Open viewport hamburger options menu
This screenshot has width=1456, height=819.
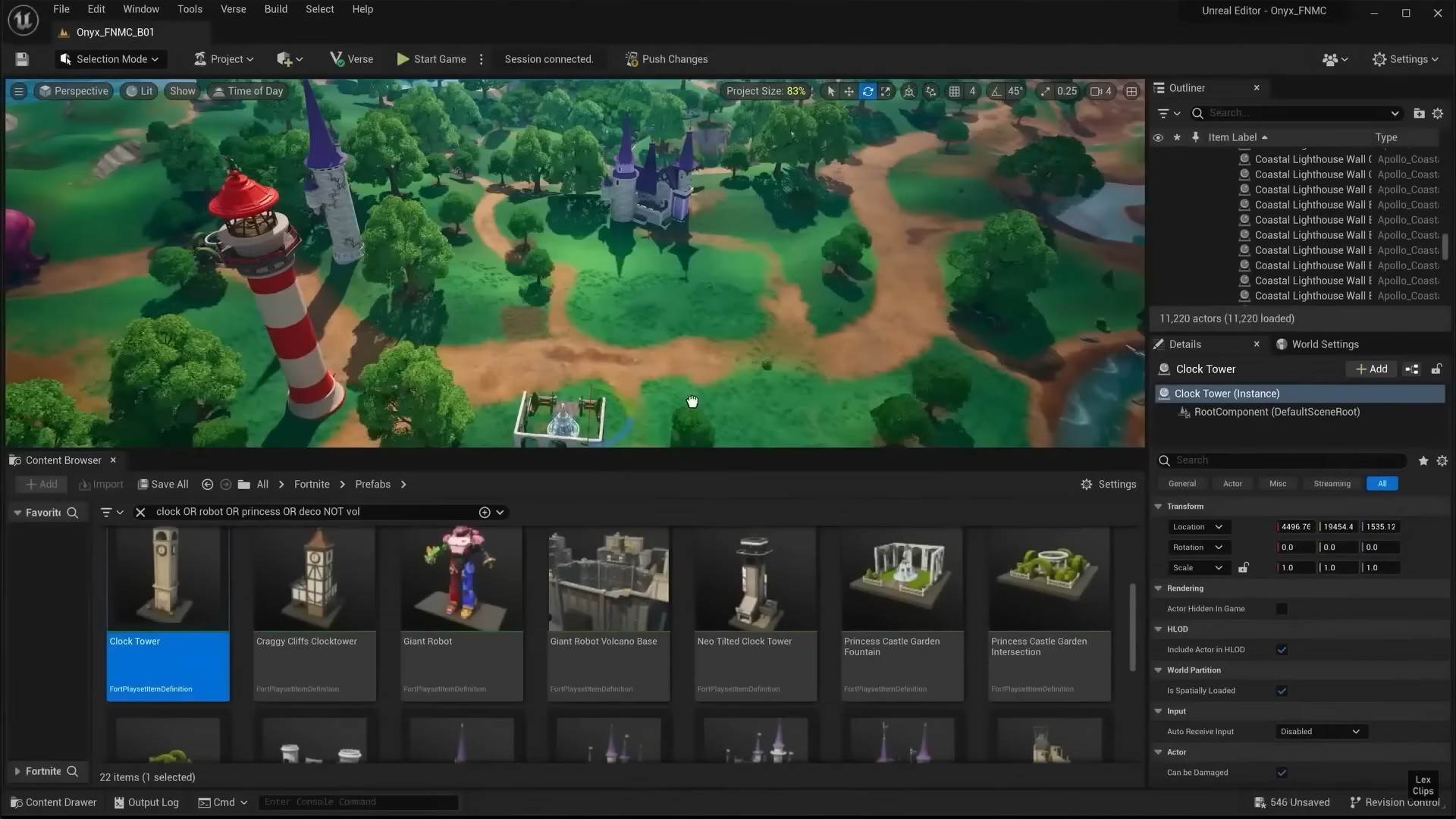click(19, 91)
